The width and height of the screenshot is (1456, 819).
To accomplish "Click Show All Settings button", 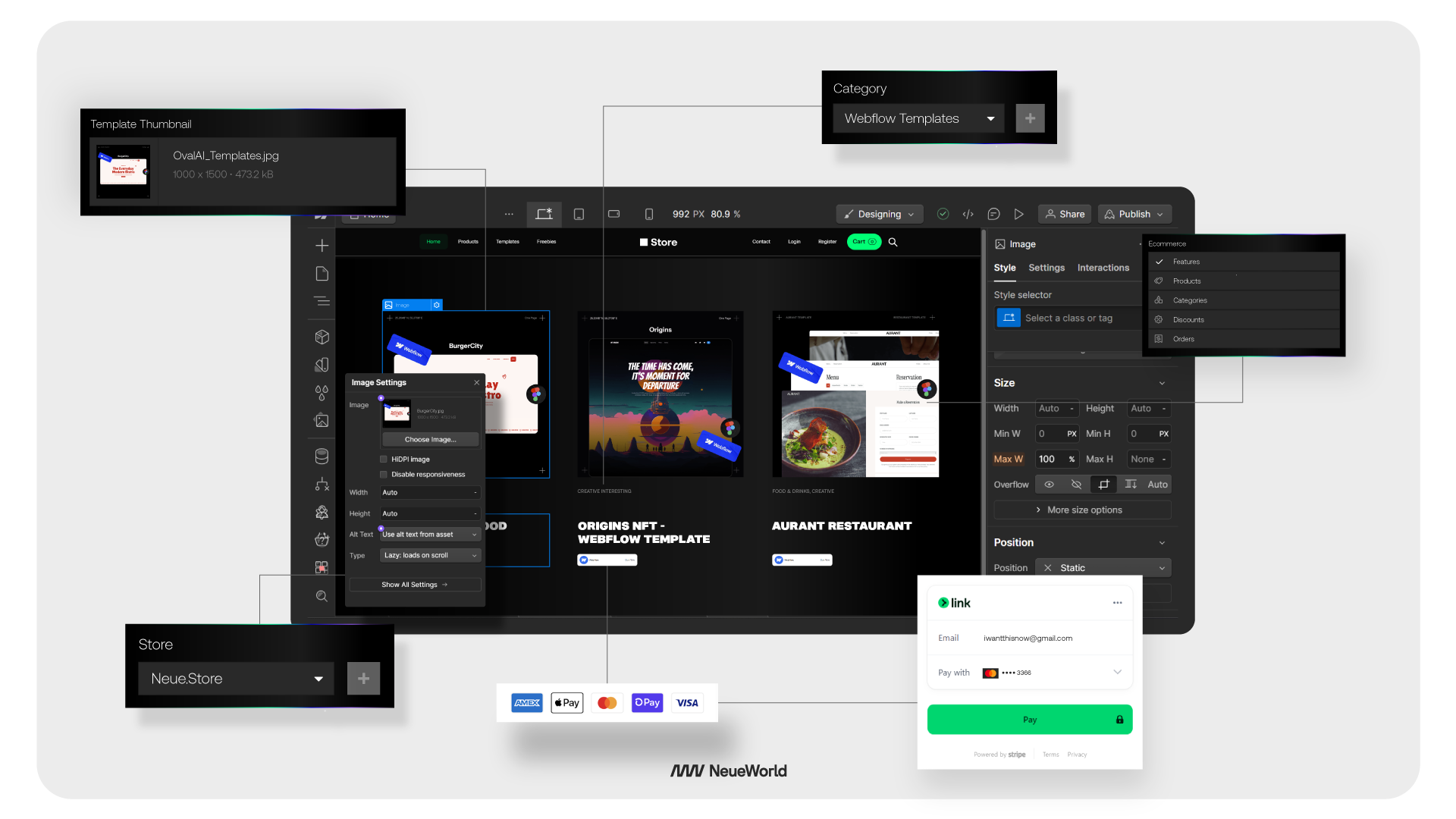I will 415,585.
